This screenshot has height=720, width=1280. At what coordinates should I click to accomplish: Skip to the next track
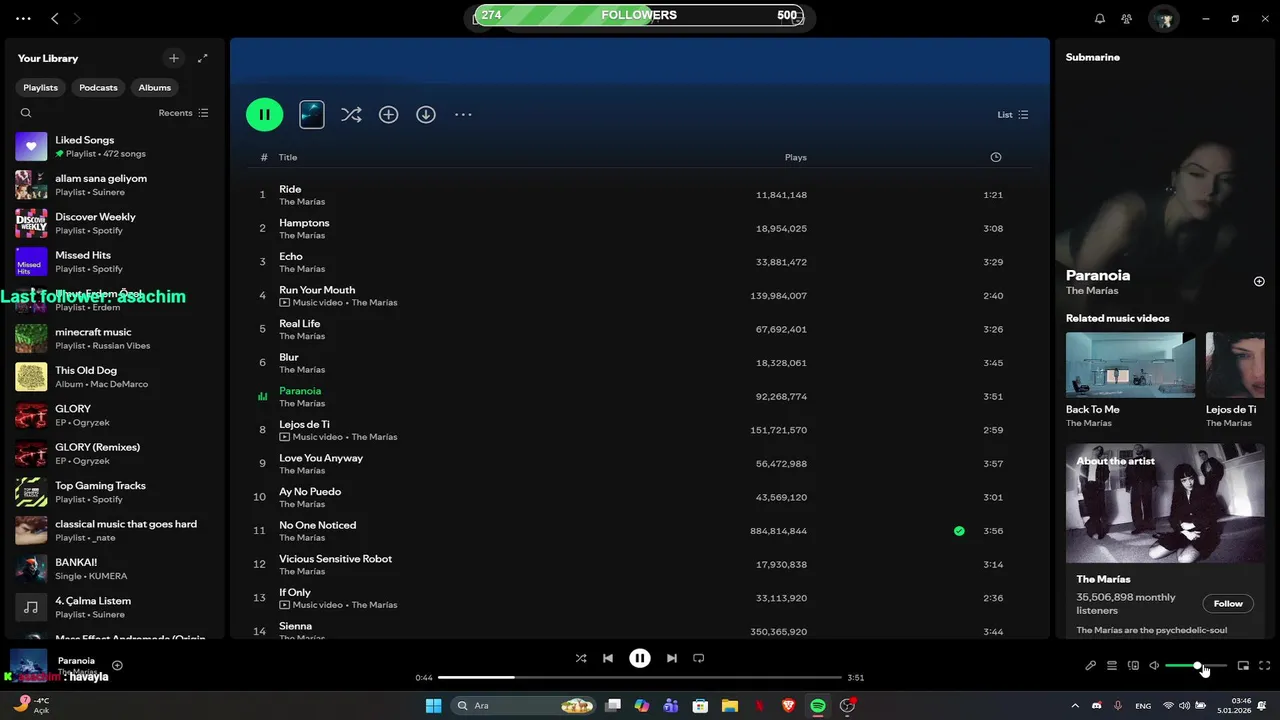coord(672,658)
